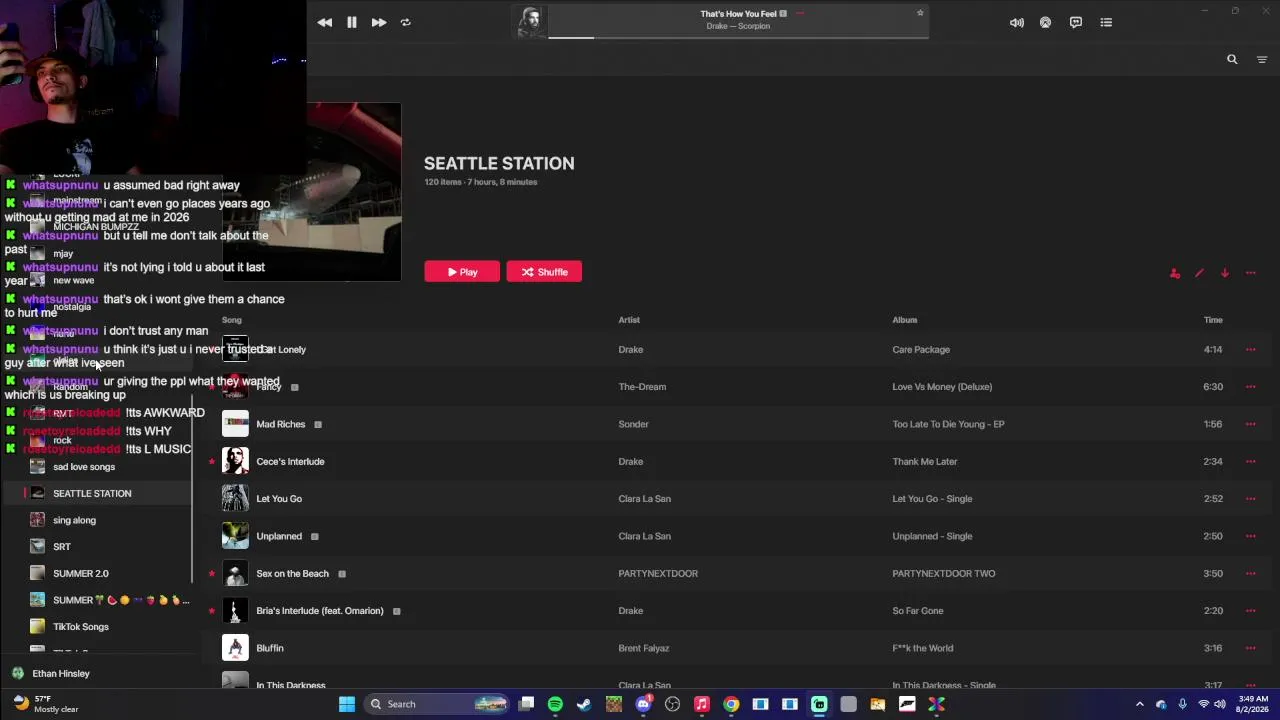Click Bluffin album art thumbnail
Viewport: 1280px width, 720px height.
pos(235,648)
